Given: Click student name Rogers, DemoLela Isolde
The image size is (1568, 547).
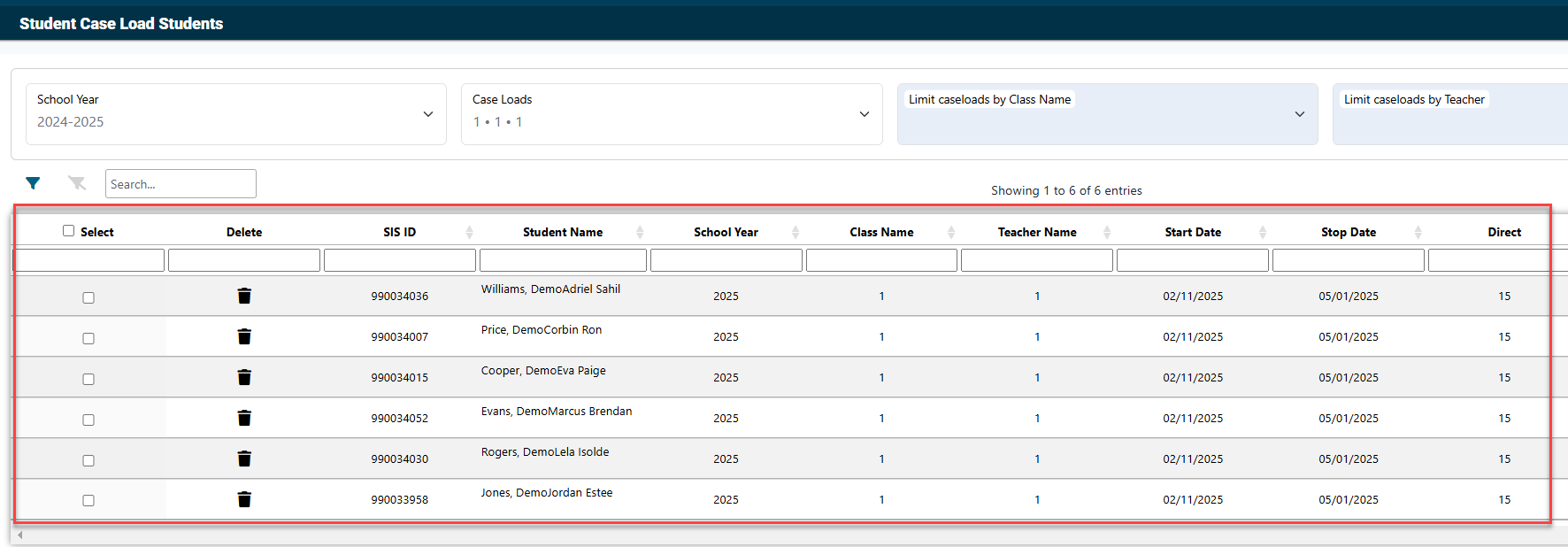Looking at the screenshot, I should (545, 452).
